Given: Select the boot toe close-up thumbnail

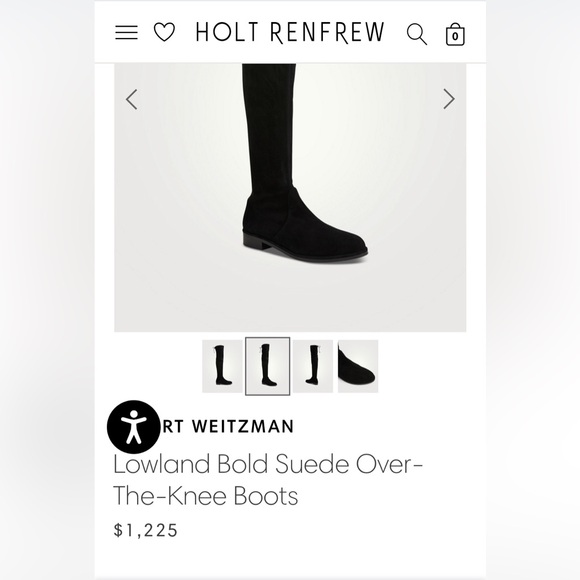Looking at the screenshot, I should click(358, 366).
